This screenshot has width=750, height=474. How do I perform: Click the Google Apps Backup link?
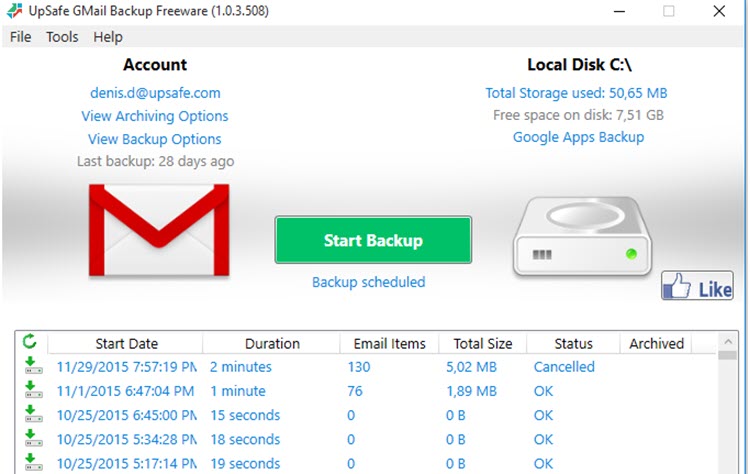578,137
